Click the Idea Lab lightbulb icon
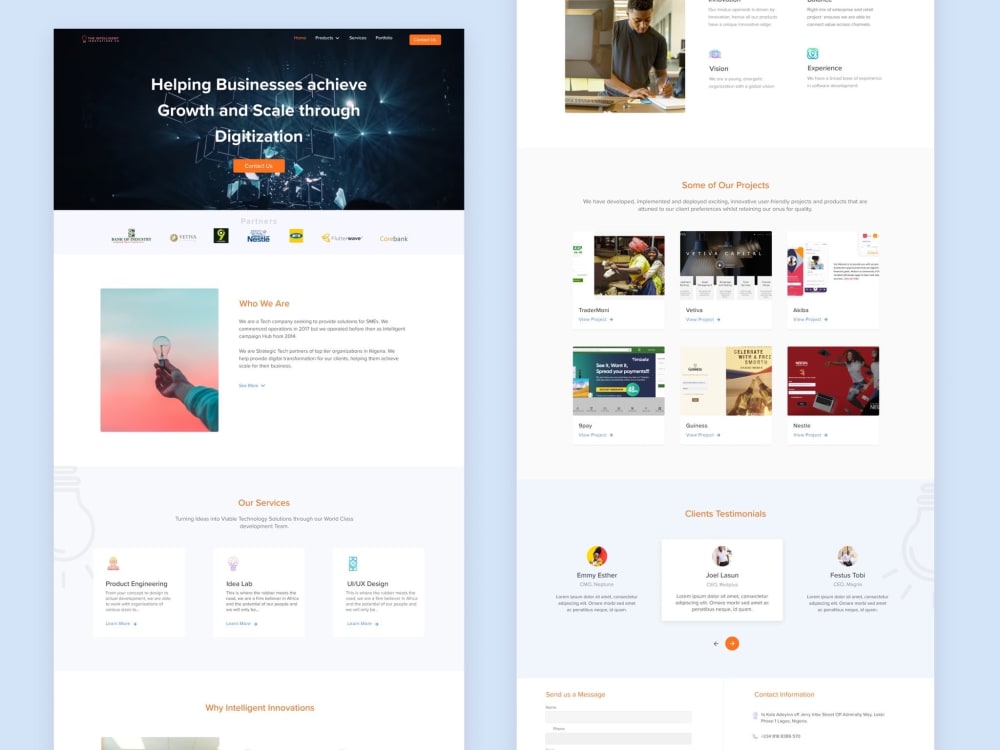 click(233, 563)
